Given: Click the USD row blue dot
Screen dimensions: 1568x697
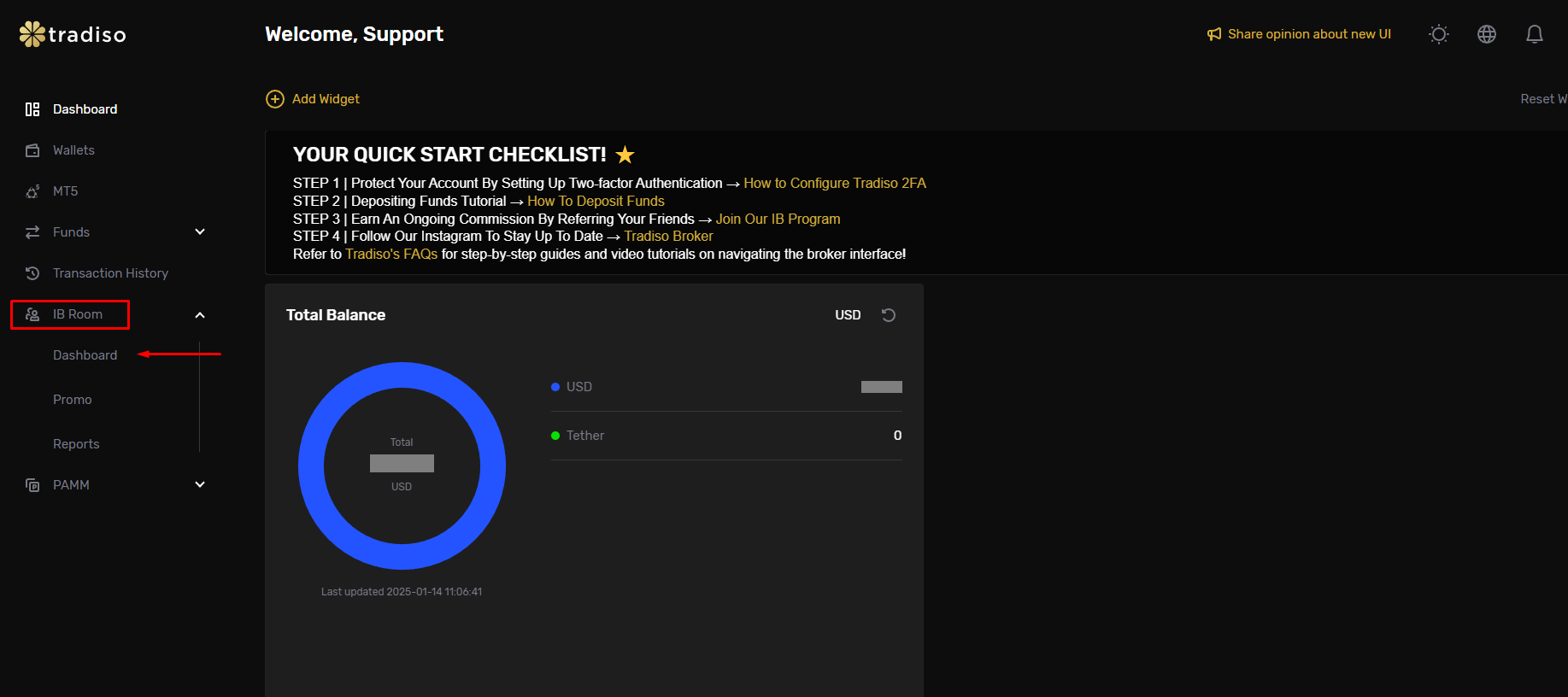Looking at the screenshot, I should (x=555, y=387).
